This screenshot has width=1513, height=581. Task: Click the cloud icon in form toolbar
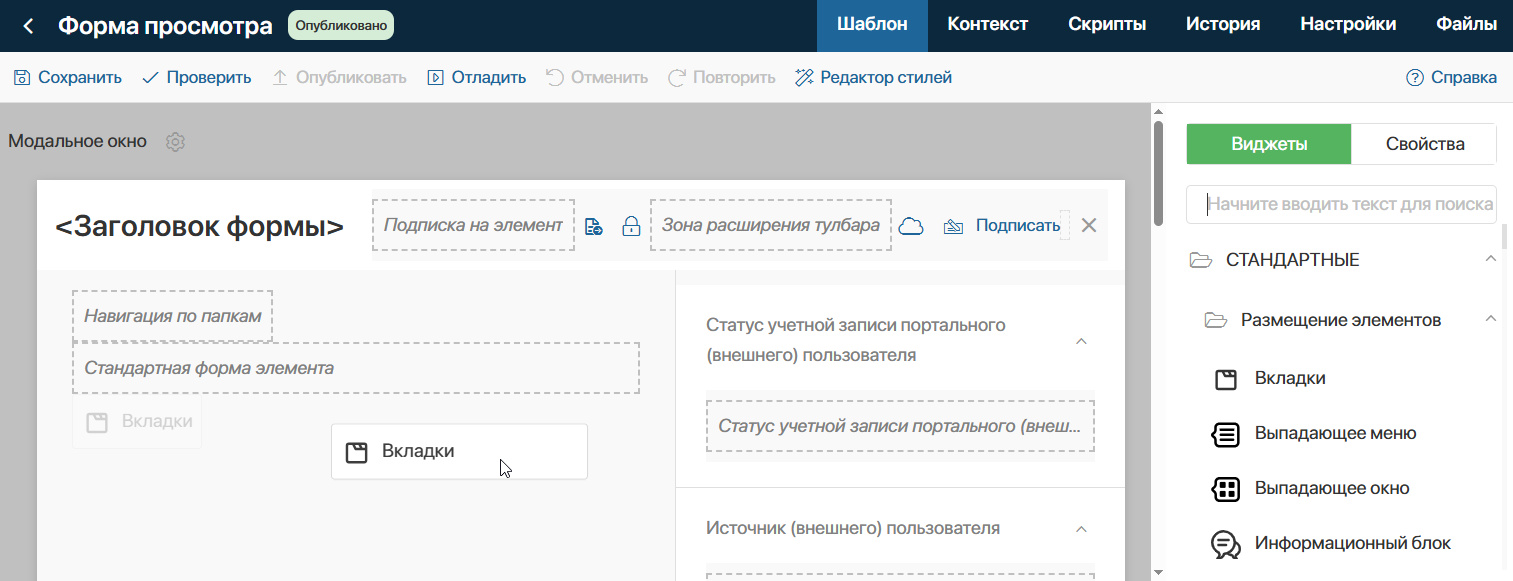point(910,226)
